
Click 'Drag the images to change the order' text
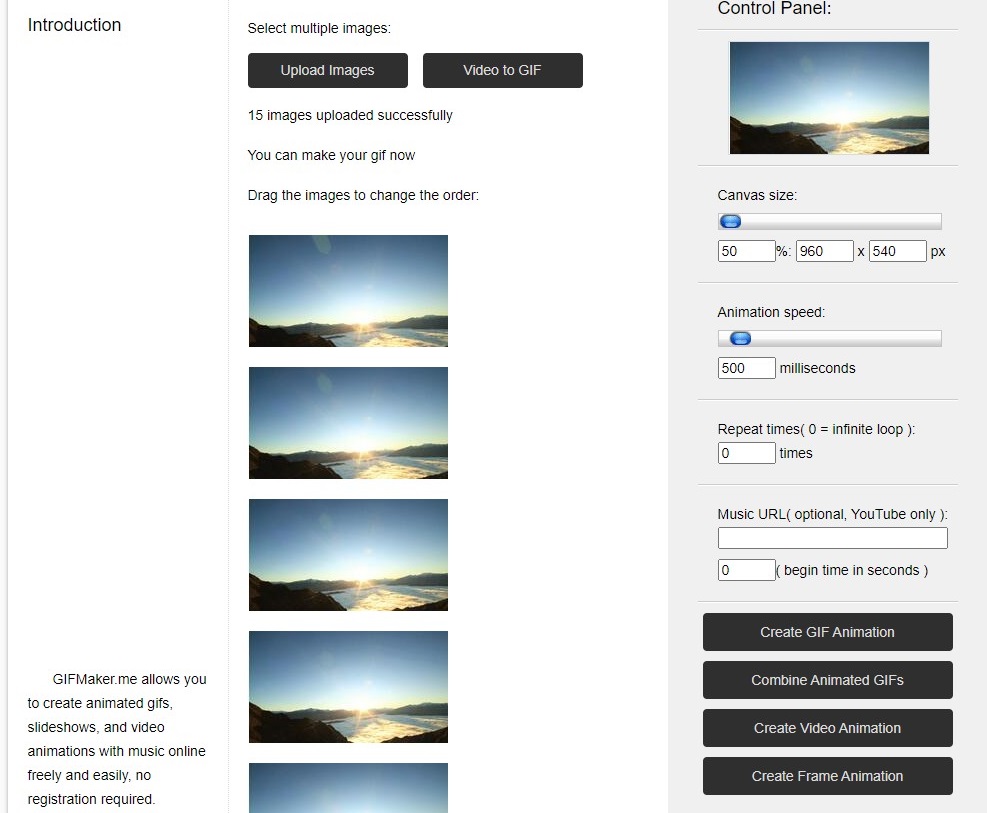click(x=363, y=195)
